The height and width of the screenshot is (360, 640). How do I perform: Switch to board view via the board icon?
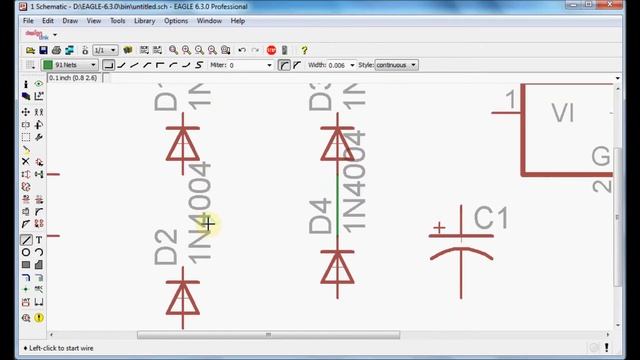coord(69,50)
